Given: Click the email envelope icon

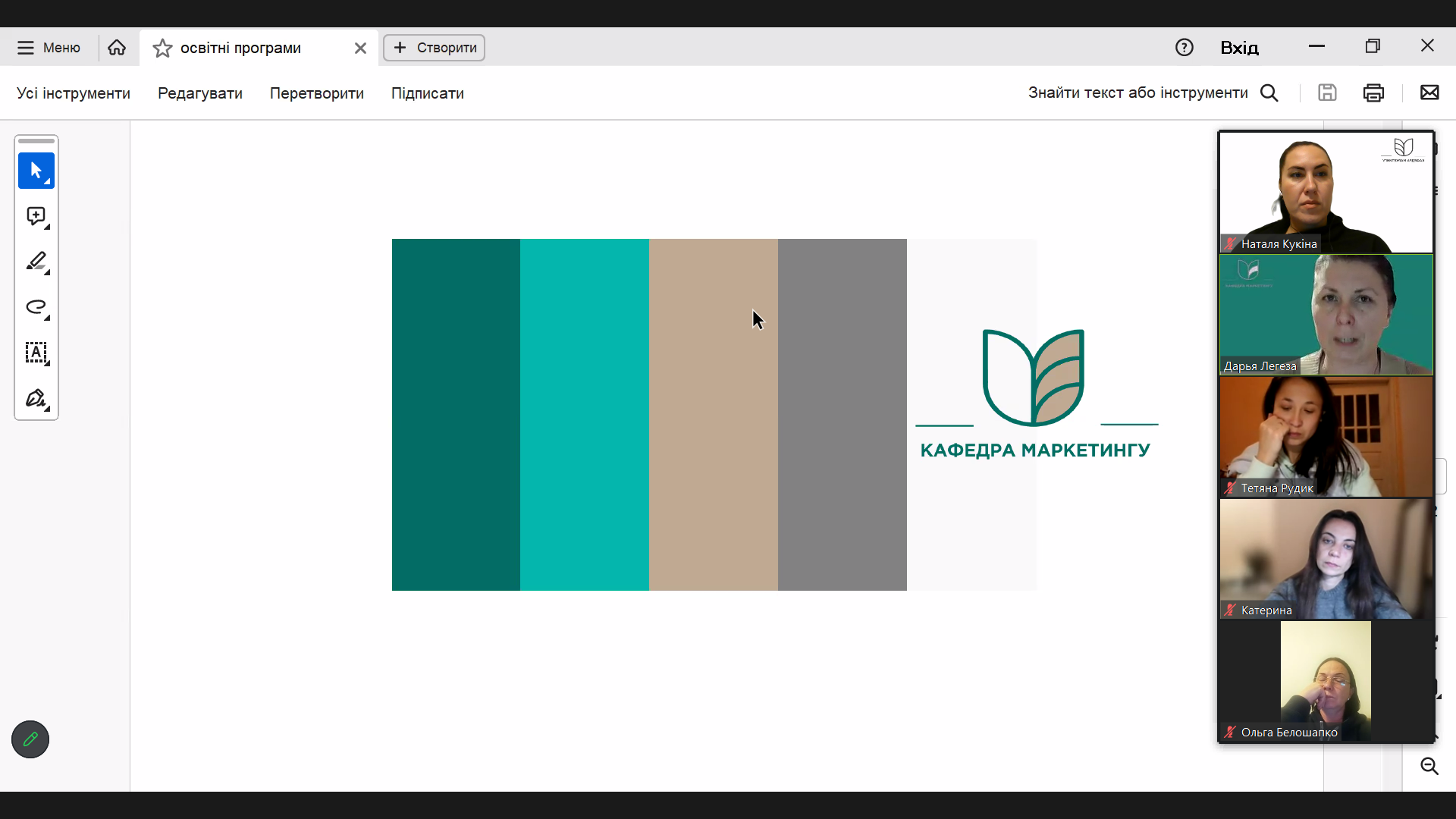Looking at the screenshot, I should click(x=1429, y=93).
